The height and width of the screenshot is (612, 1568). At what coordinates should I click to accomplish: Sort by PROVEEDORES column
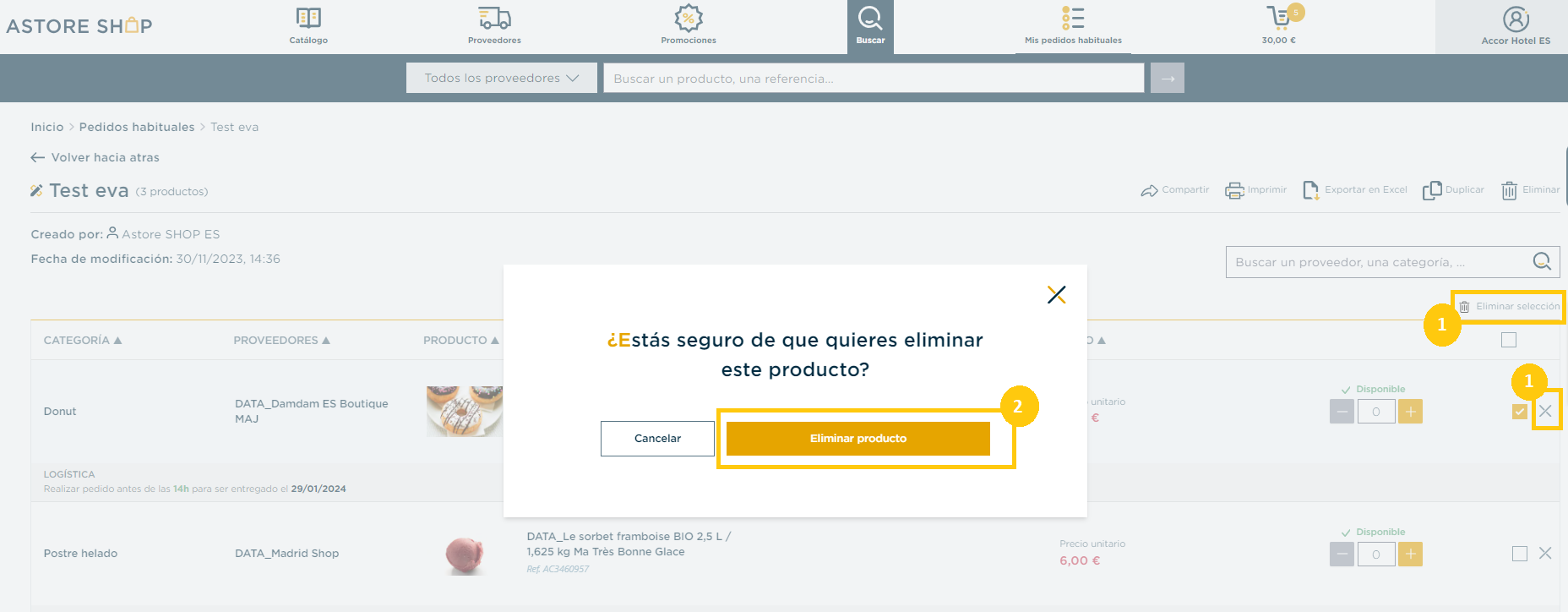click(281, 340)
